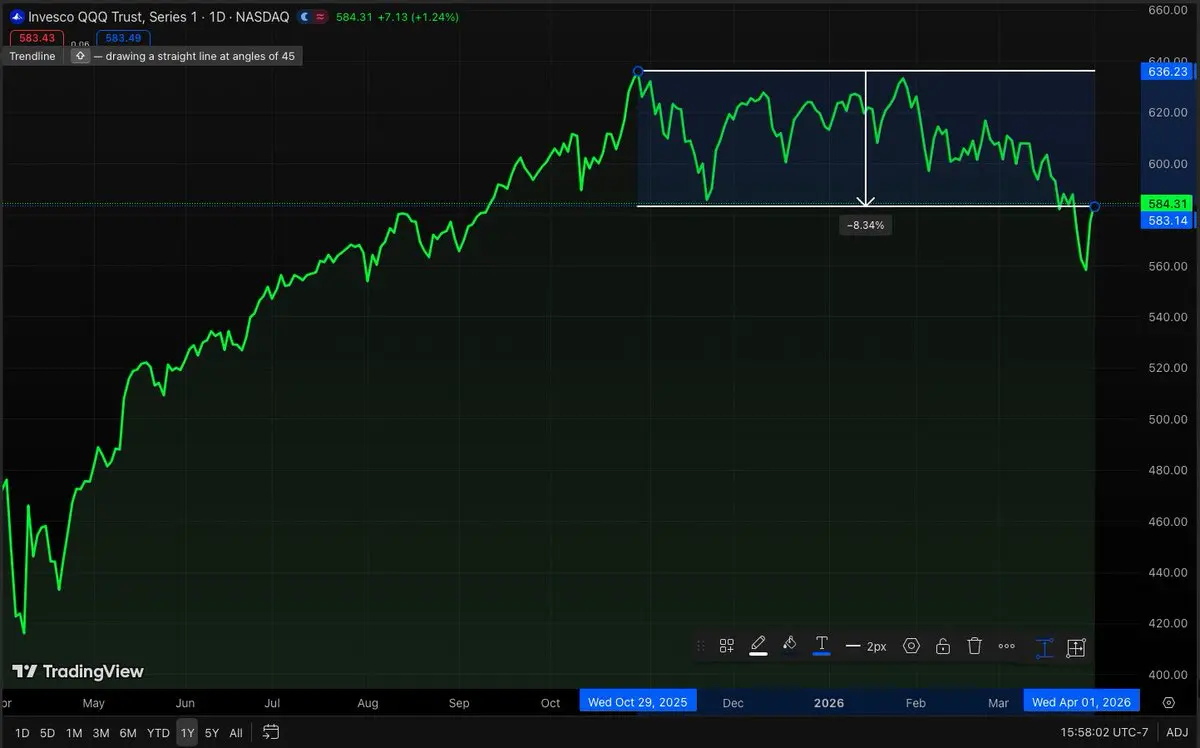The width and height of the screenshot is (1200, 748).
Task: Open more options three-dots menu
Action: tap(1007, 646)
